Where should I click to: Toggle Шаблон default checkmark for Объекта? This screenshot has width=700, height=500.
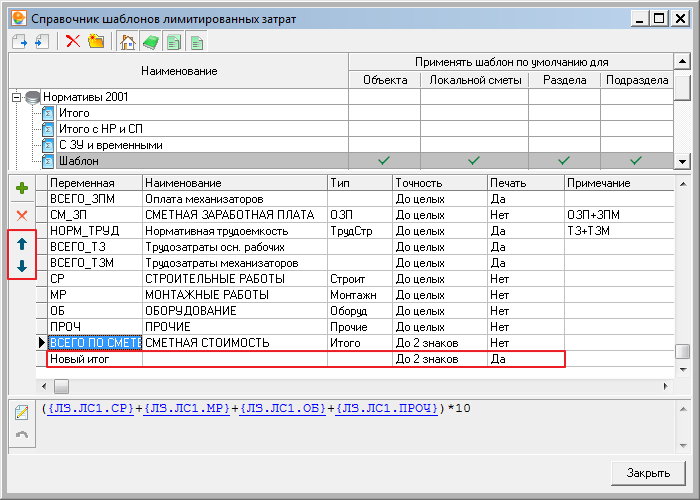pos(384,160)
